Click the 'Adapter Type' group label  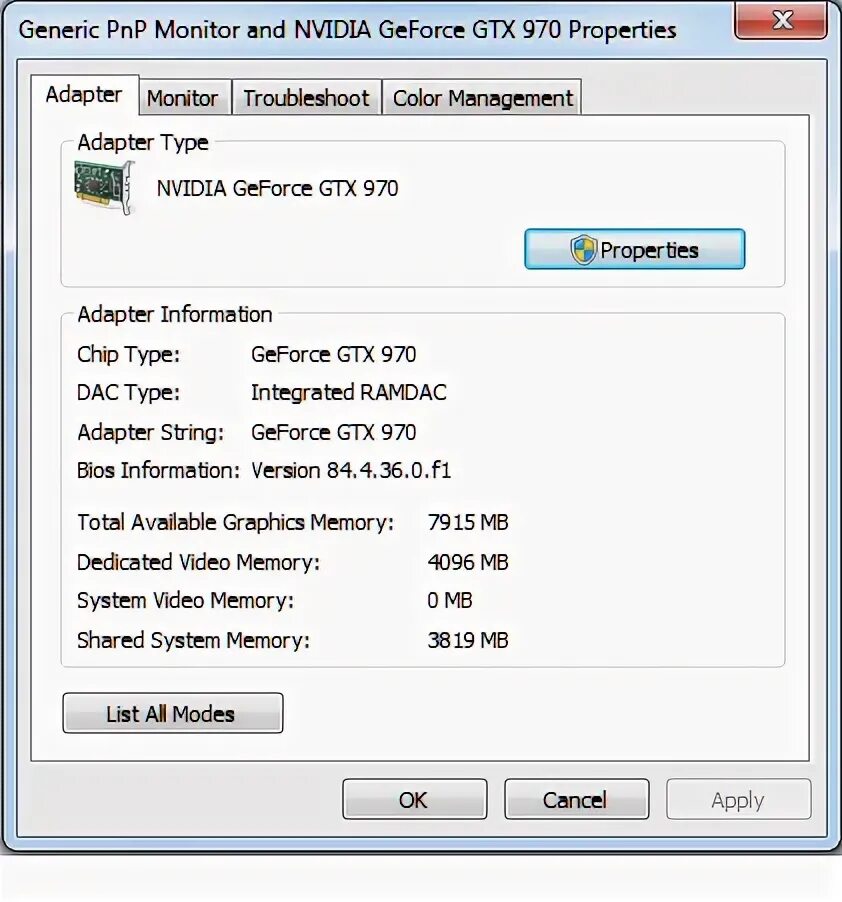click(x=143, y=142)
